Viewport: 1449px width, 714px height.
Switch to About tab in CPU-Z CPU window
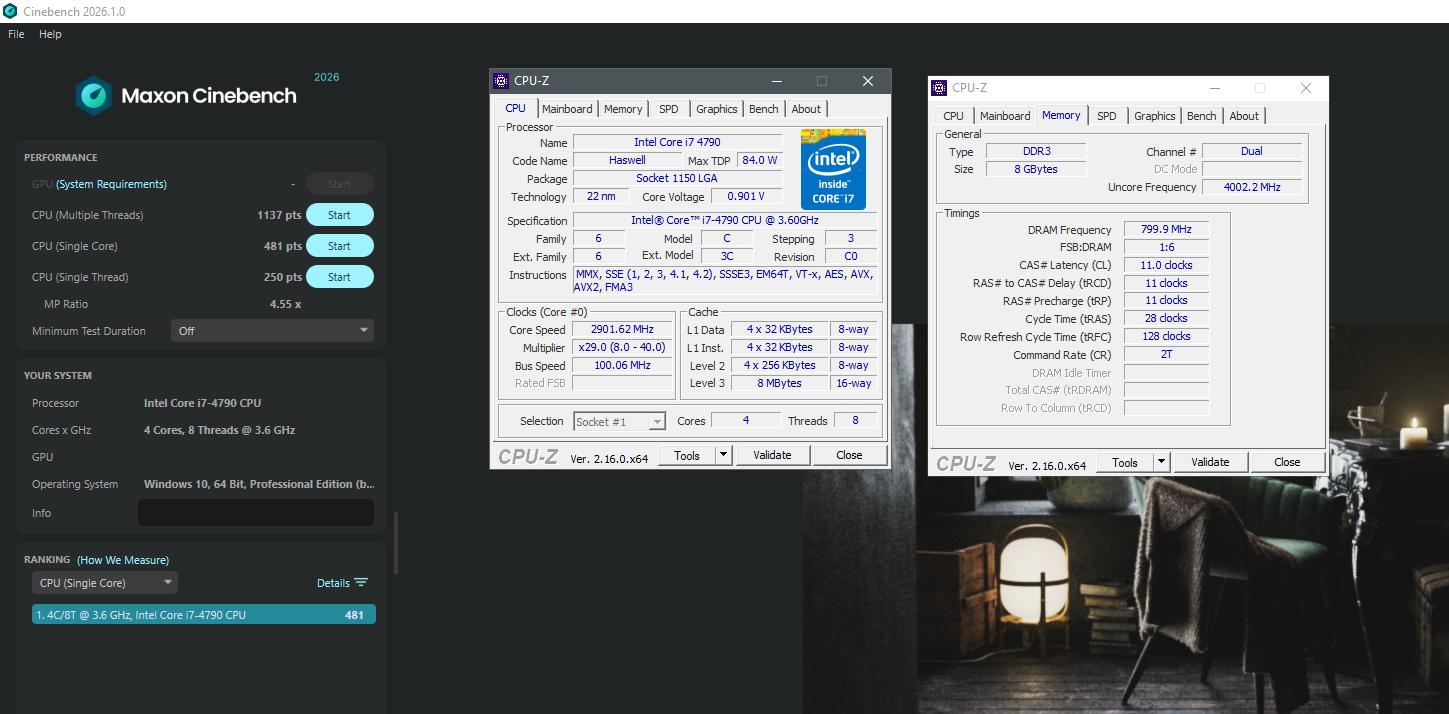806,109
